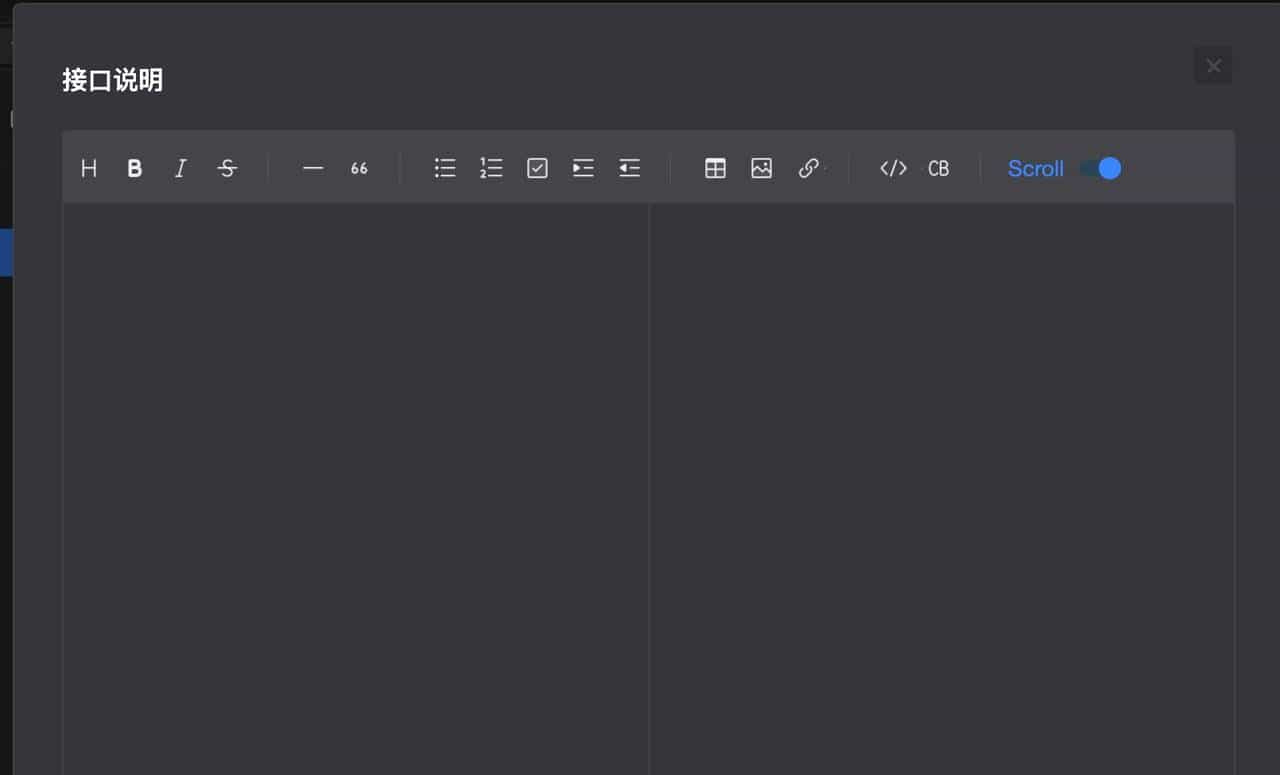Indent the current line
Viewport: 1280px width, 775px height.
pos(583,169)
